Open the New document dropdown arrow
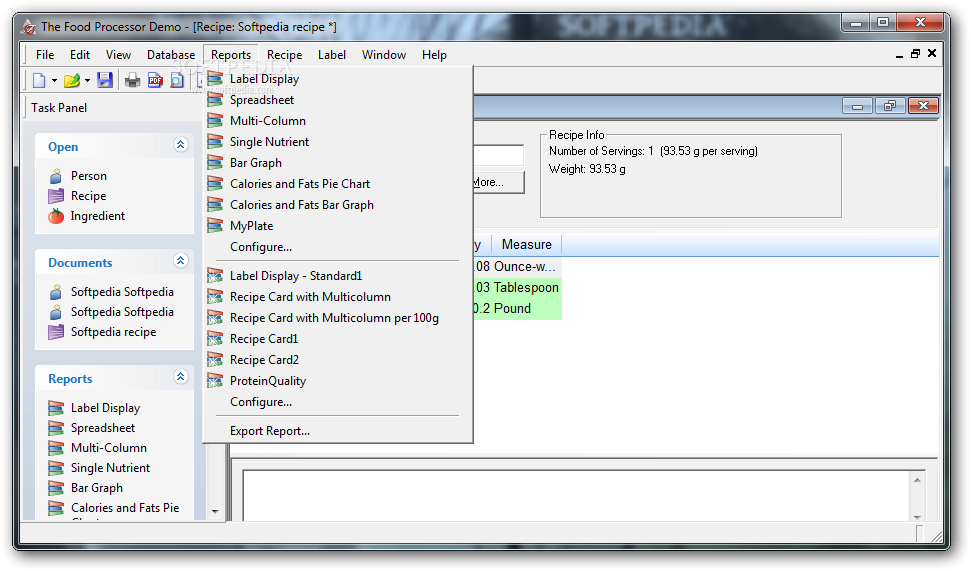The height and width of the screenshot is (571, 971). tap(54, 81)
